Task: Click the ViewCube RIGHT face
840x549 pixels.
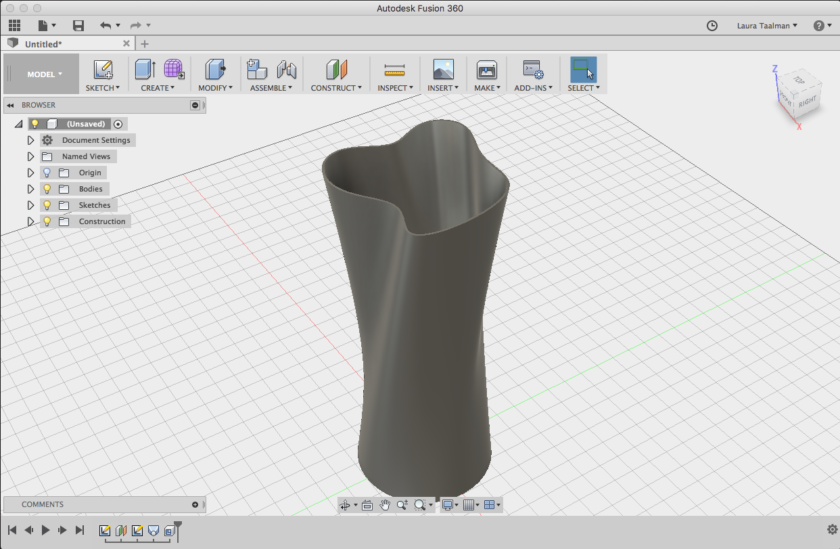Action: [807, 101]
